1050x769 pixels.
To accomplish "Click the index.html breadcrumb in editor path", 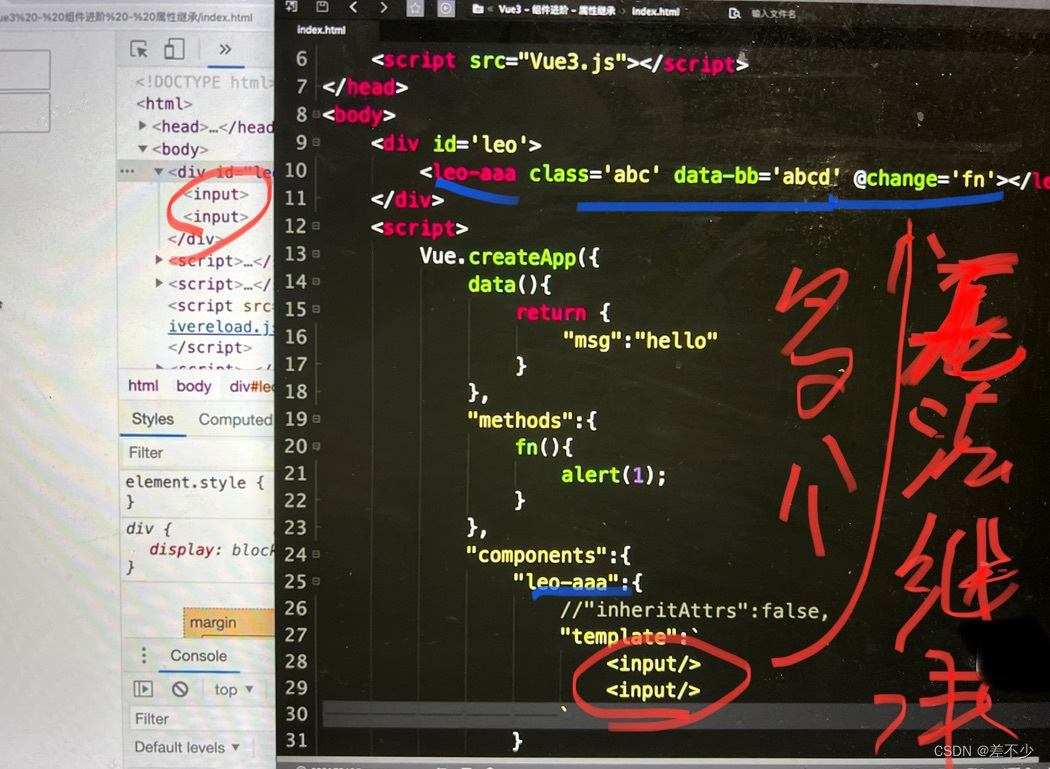I will pos(655,11).
